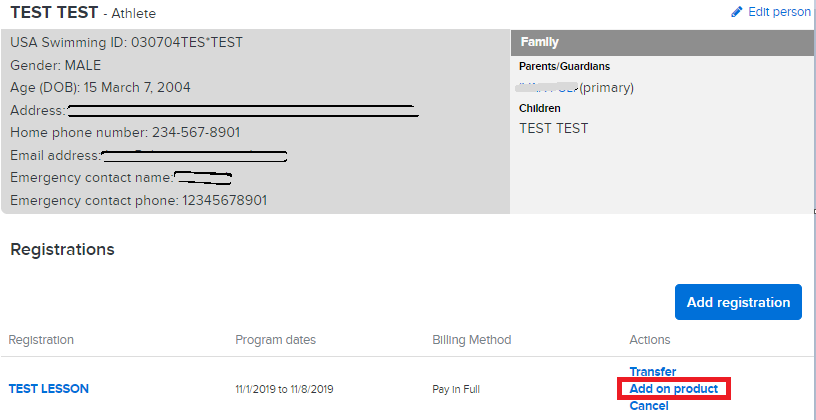Click the Registration column header
The image size is (816, 420).
click(41, 340)
